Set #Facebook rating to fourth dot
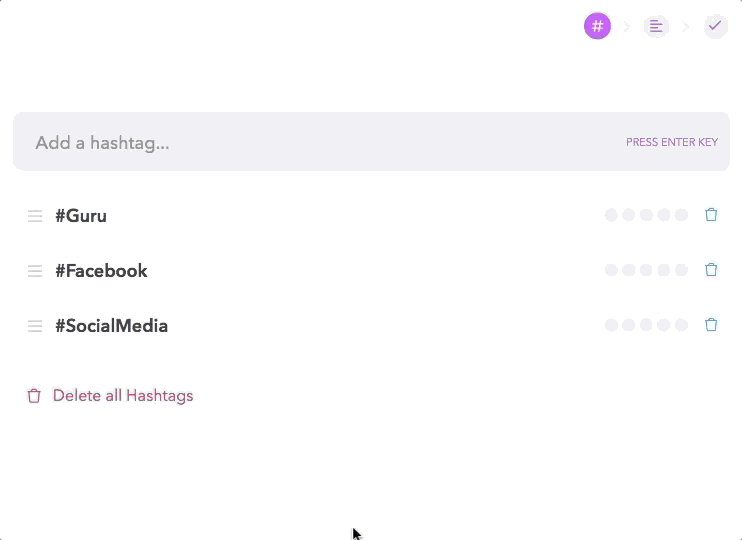Image resolution: width=742 pixels, height=540 pixels. [x=663, y=270]
